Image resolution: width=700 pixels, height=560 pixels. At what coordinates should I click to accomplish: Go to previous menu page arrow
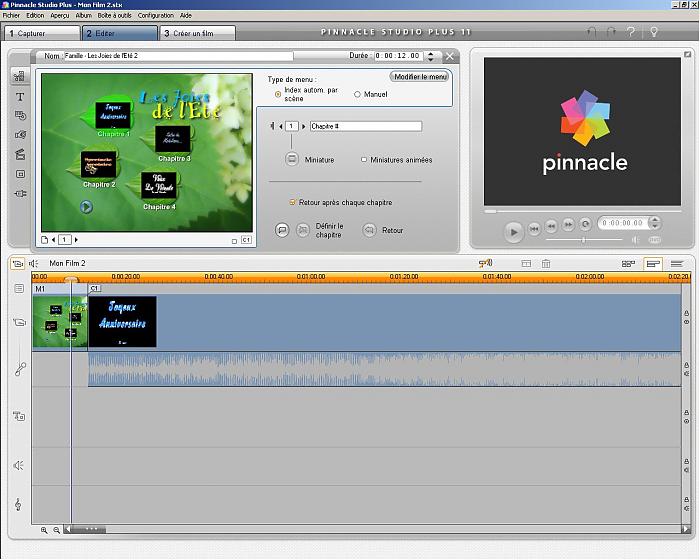54,240
